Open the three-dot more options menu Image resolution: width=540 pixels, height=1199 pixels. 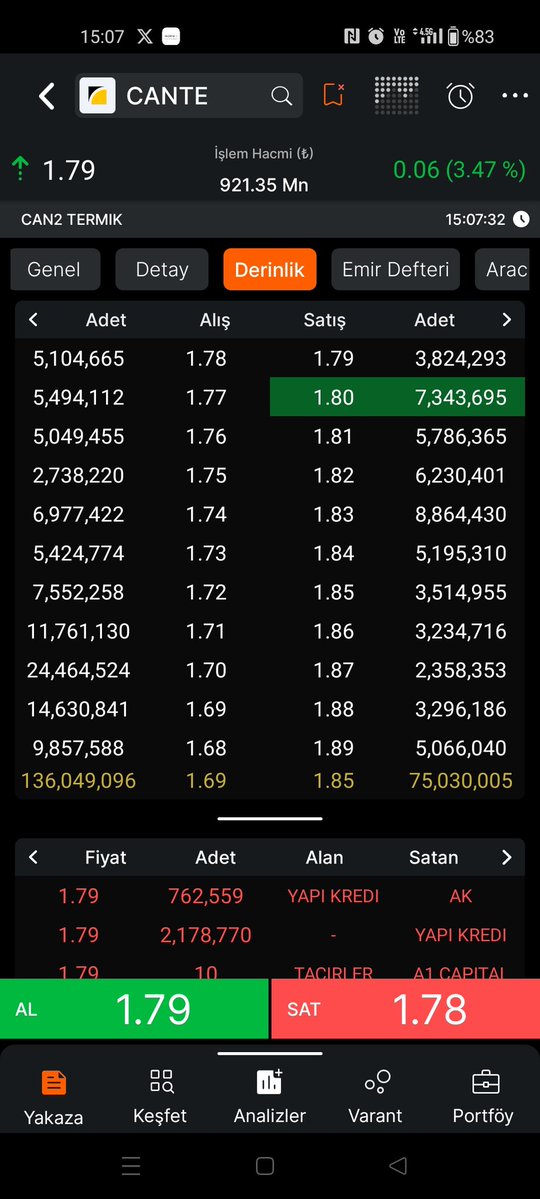[515, 96]
